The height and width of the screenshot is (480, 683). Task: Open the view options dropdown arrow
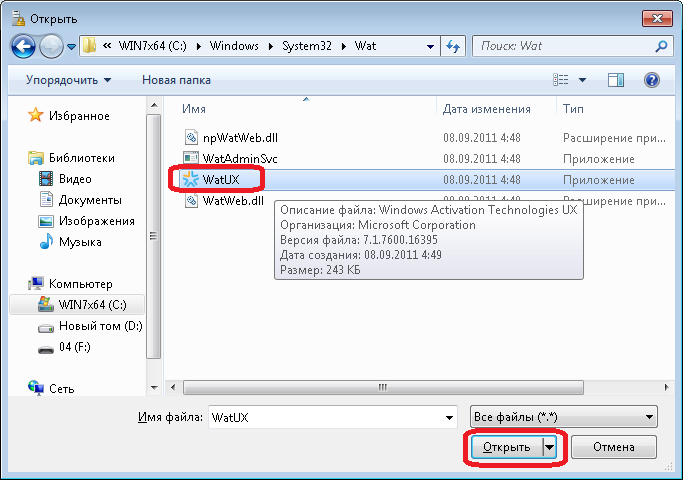point(582,80)
